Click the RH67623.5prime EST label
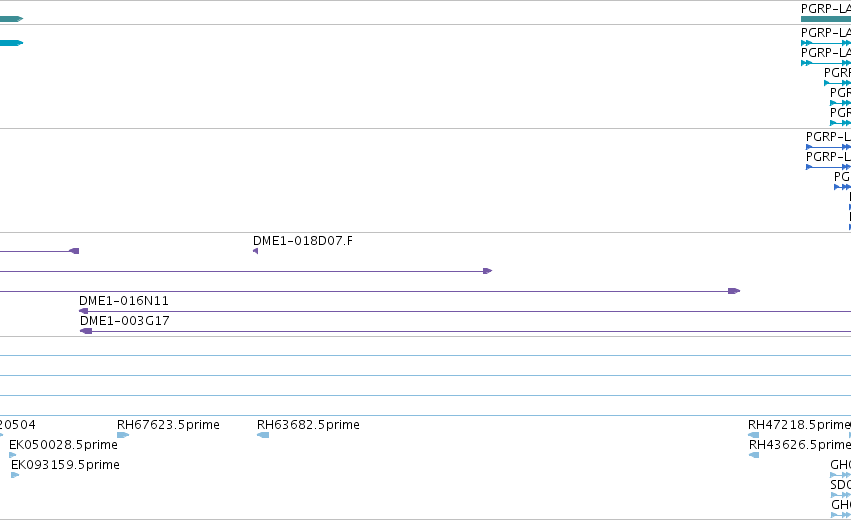The height and width of the screenshot is (520, 851). tap(168, 424)
